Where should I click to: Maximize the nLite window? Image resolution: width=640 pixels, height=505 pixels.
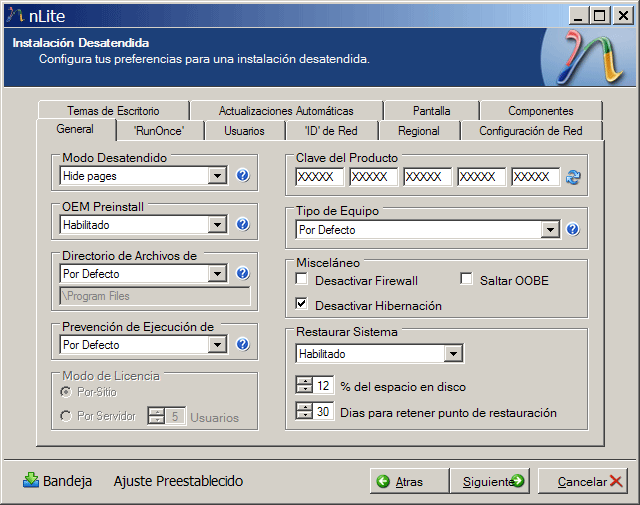[599, 16]
